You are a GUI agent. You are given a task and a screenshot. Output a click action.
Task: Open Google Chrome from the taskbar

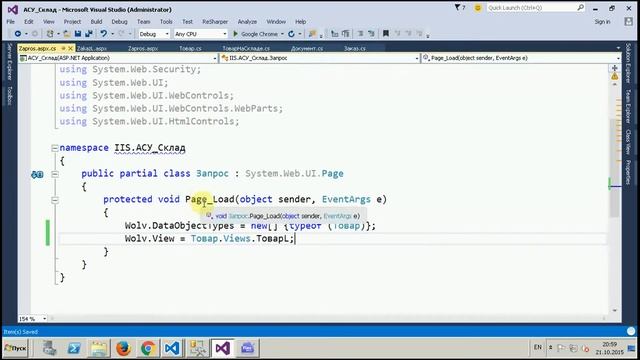point(148,348)
